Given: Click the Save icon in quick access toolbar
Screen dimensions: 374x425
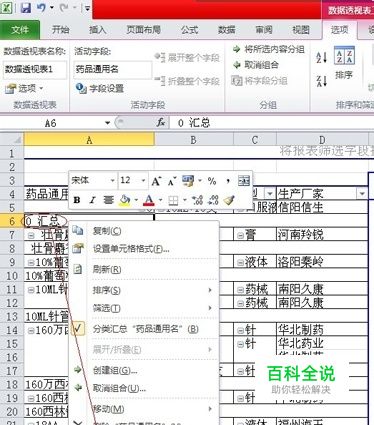Looking at the screenshot, I should pyautogui.click(x=26, y=8).
